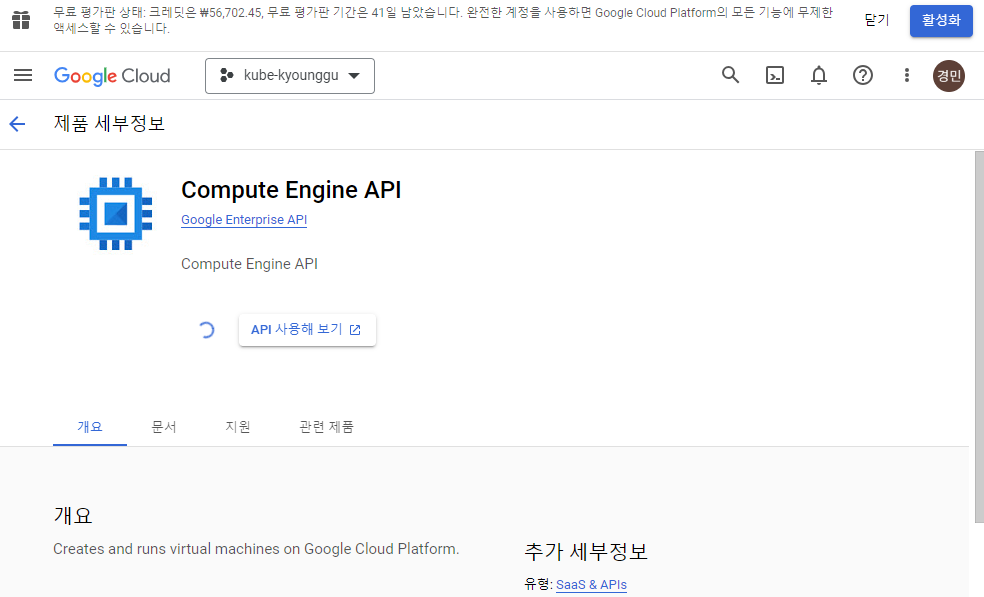The height and width of the screenshot is (597, 984).
Task: Click the 추가 세부정보 heading
Action: coord(586,552)
